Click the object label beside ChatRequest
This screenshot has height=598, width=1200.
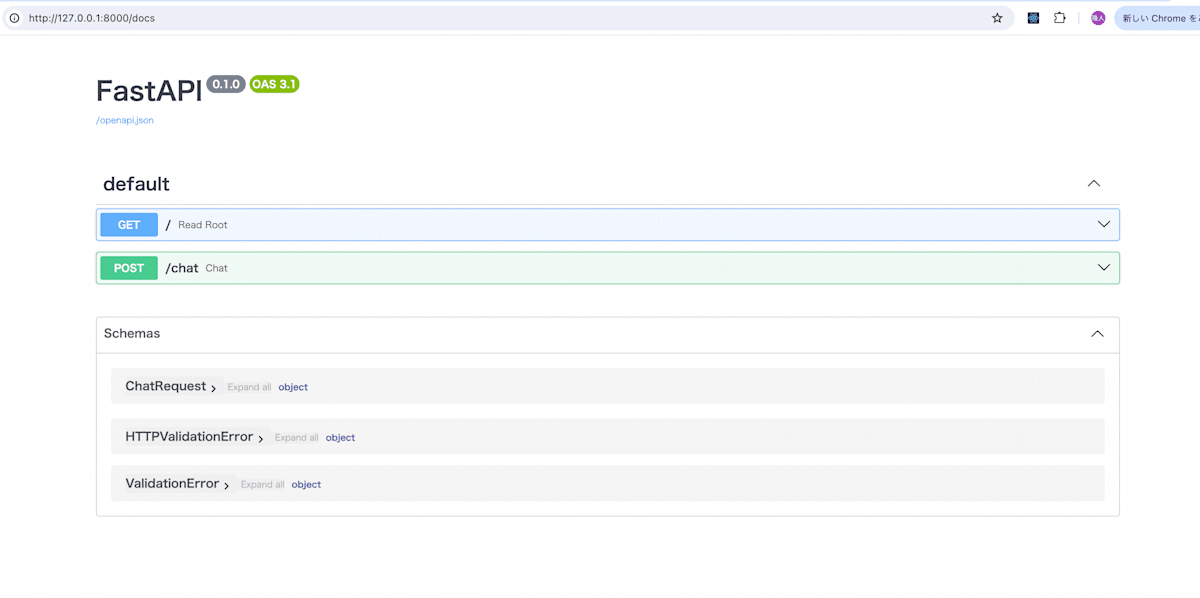(293, 387)
